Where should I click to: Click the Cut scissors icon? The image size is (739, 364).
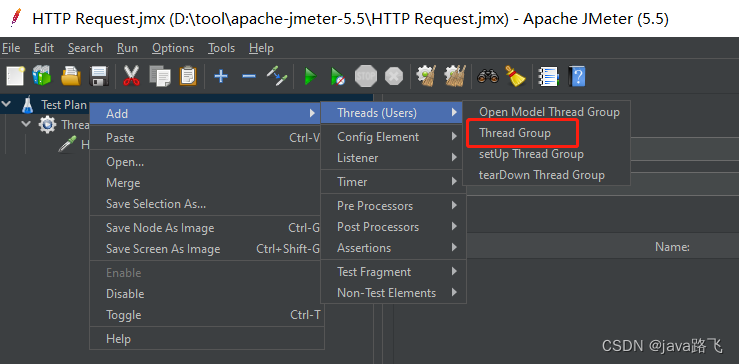(132, 75)
